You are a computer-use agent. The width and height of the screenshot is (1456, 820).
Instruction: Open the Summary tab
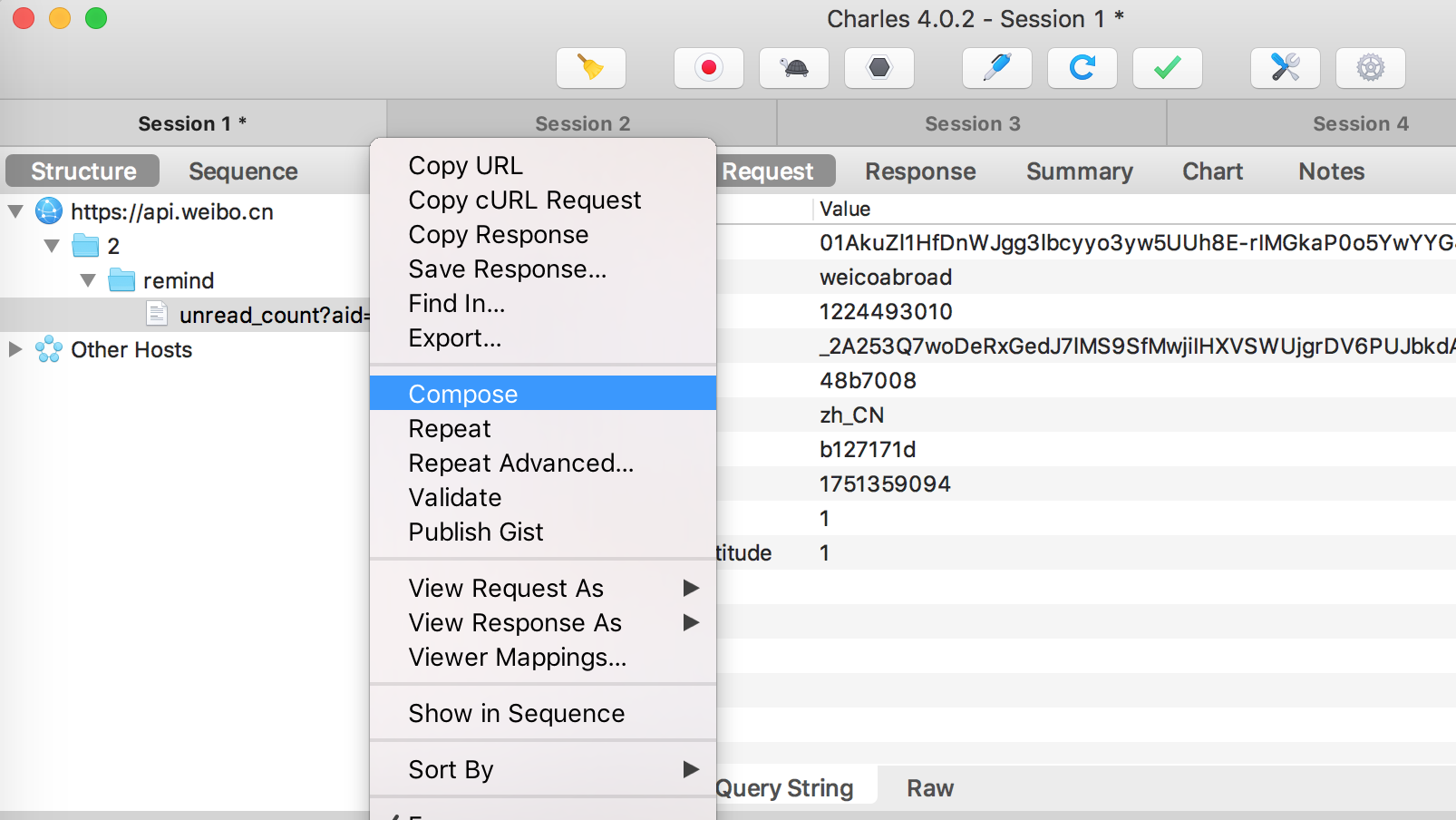[1079, 171]
